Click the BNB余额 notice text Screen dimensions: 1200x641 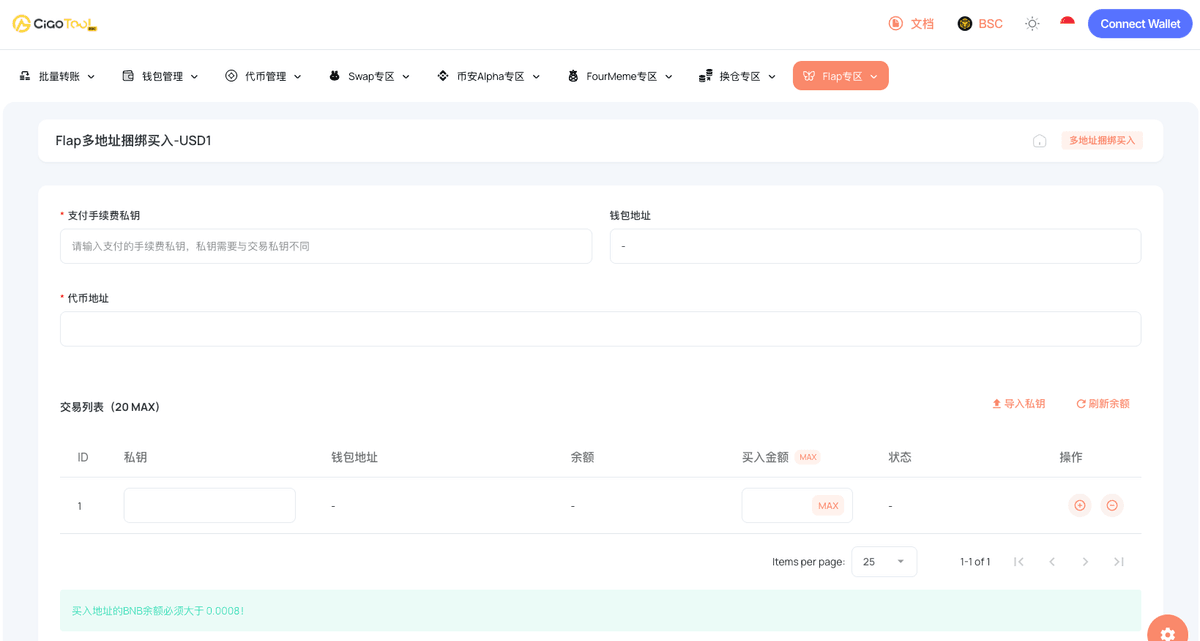[x=158, y=611]
